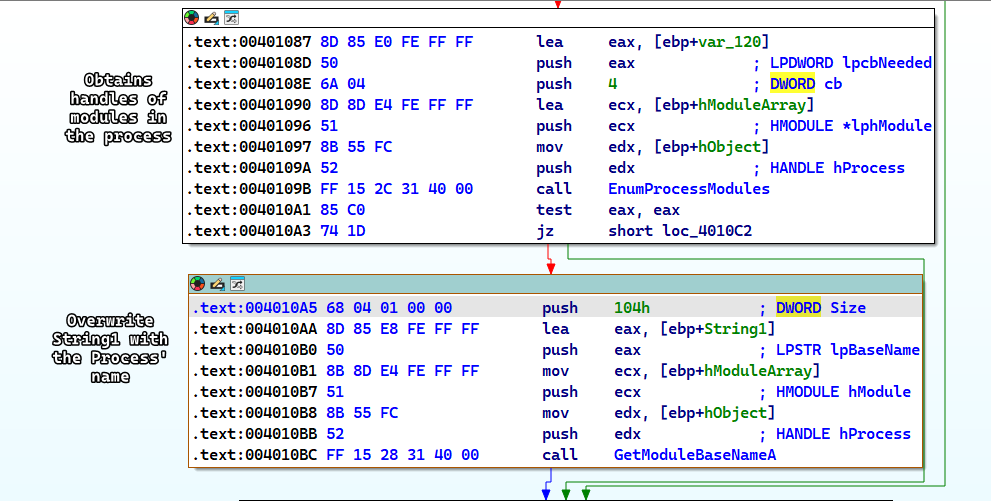Follow the EnumProcessModules call target
The image size is (991, 501).
(x=688, y=189)
